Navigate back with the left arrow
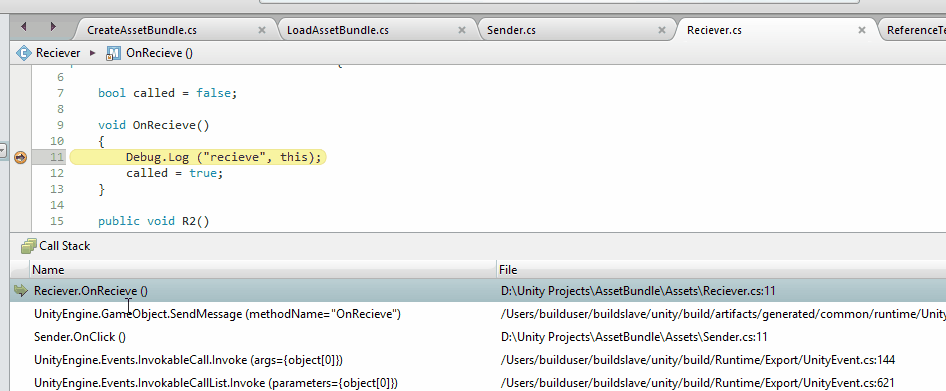This screenshot has height=391, width=946. [x=24, y=26]
